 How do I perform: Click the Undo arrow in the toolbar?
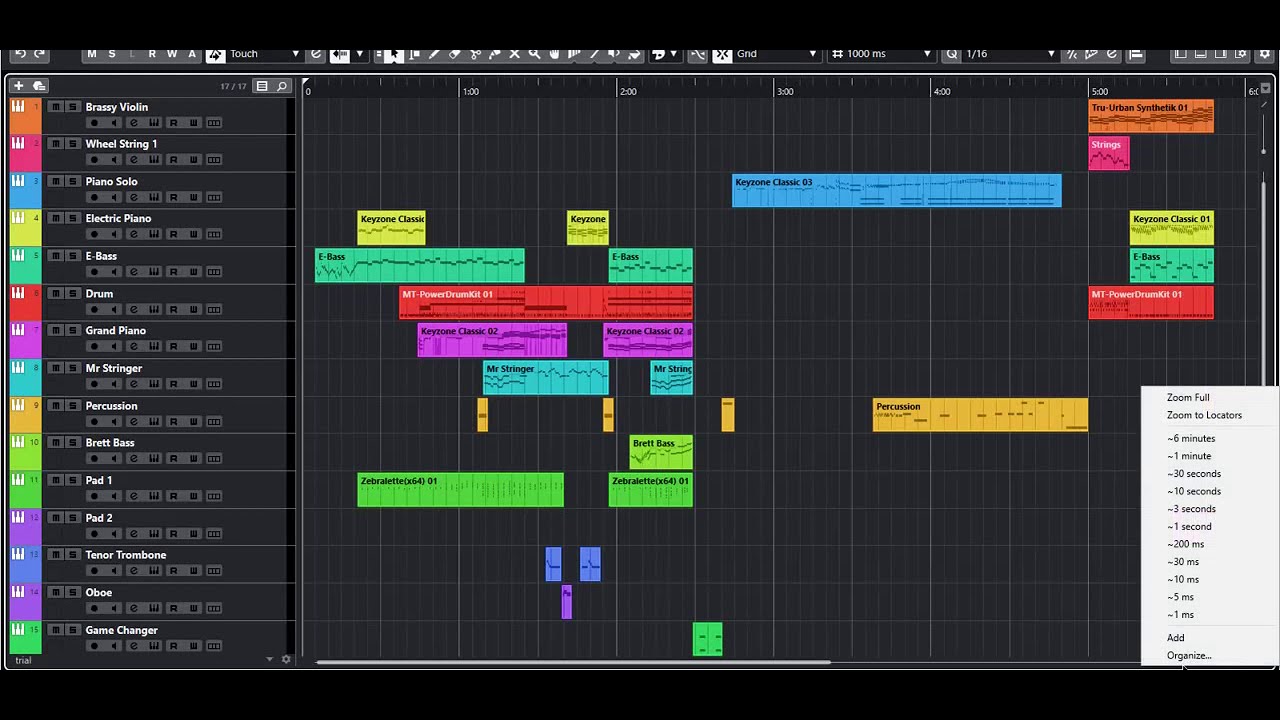[19, 54]
